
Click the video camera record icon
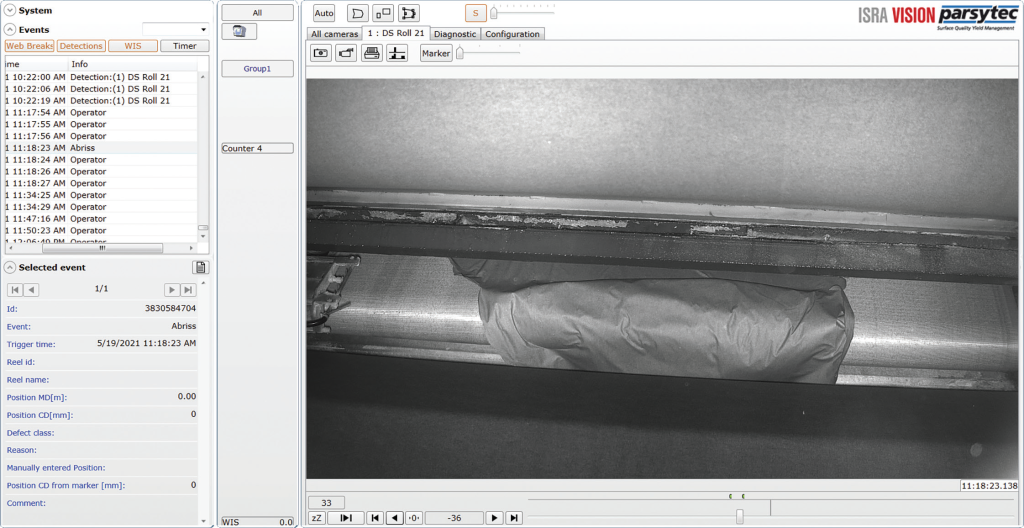click(346, 54)
